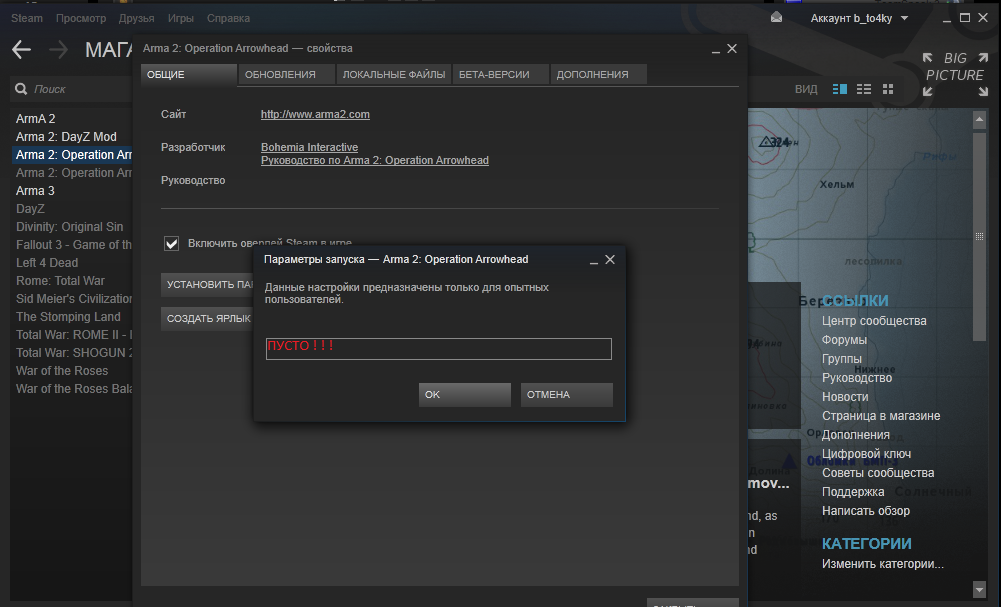Select Arma 2: DayZ Mod in library
Viewport: 1001px width, 607px height.
[66, 137]
